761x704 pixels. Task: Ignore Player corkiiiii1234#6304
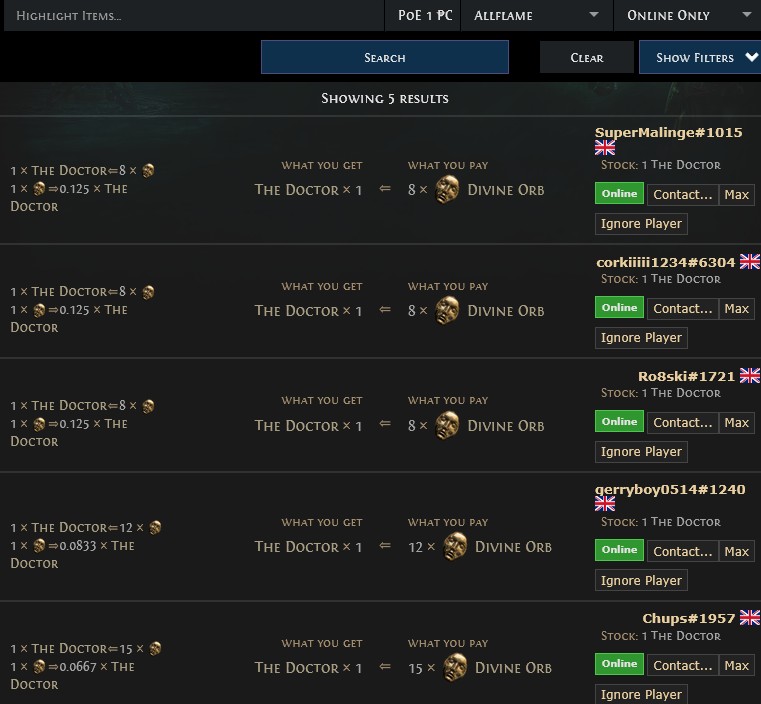click(x=641, y=338)
